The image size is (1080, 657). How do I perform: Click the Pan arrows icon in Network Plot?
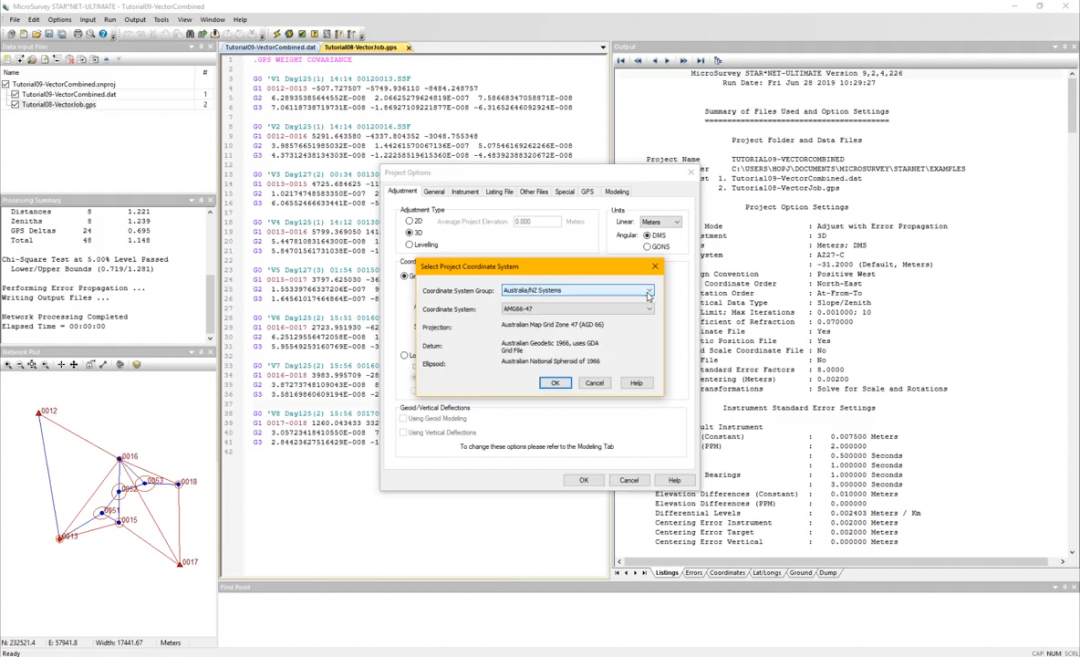[74, 365]
